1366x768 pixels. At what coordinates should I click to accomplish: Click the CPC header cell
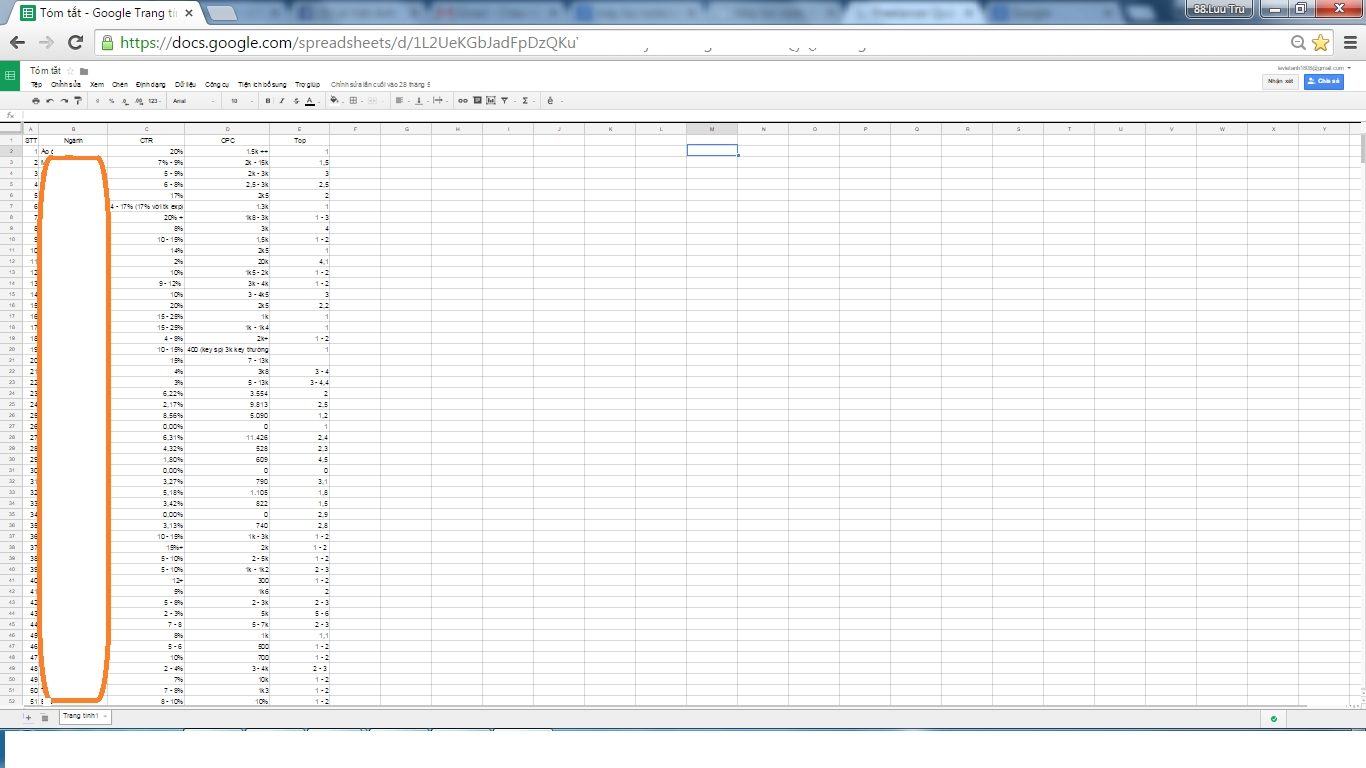[228, 140]
